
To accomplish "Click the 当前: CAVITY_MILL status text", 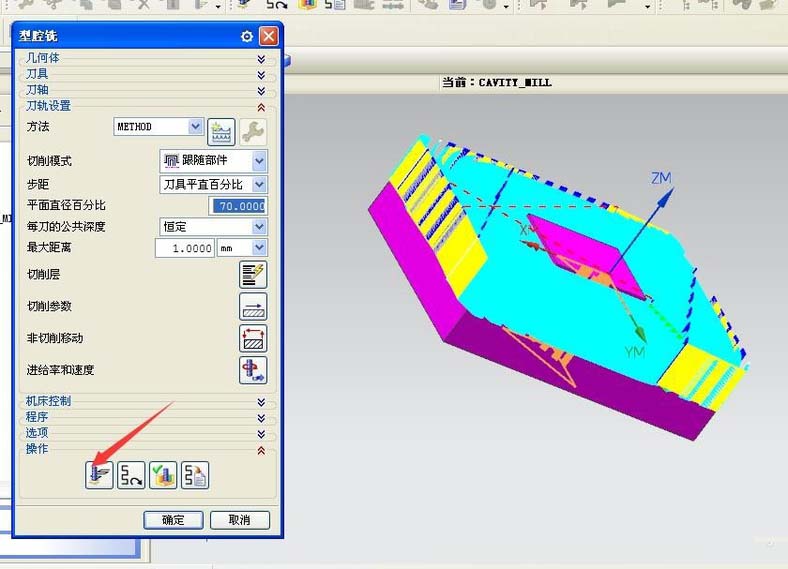I will click(x=497, y=82).
